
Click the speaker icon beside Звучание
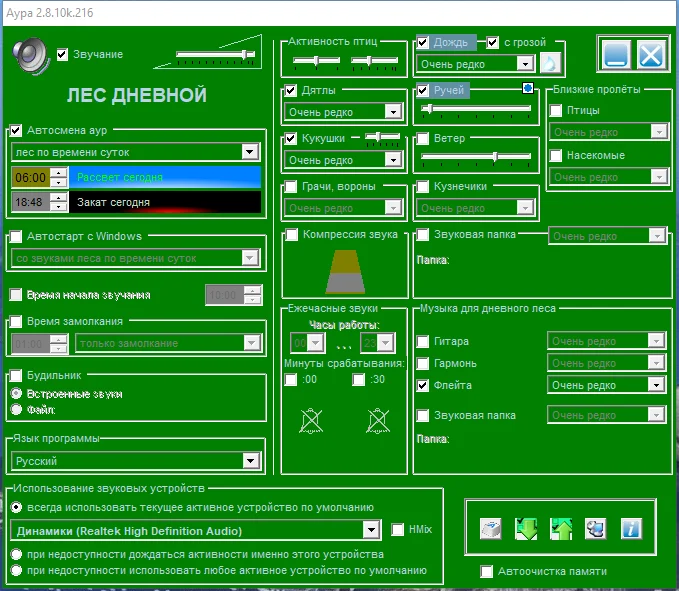click(31, 56)
